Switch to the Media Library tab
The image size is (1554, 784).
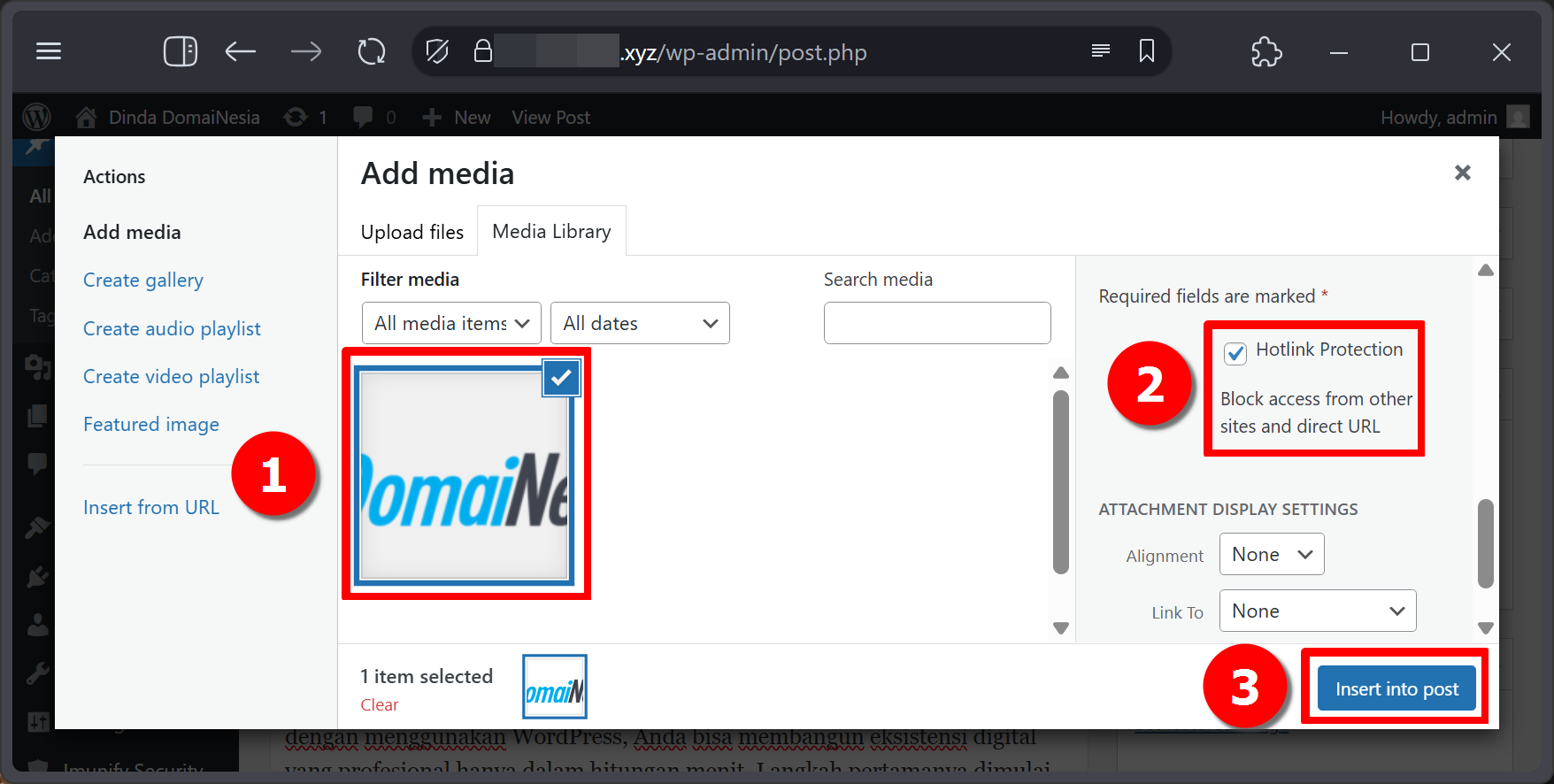551,231
